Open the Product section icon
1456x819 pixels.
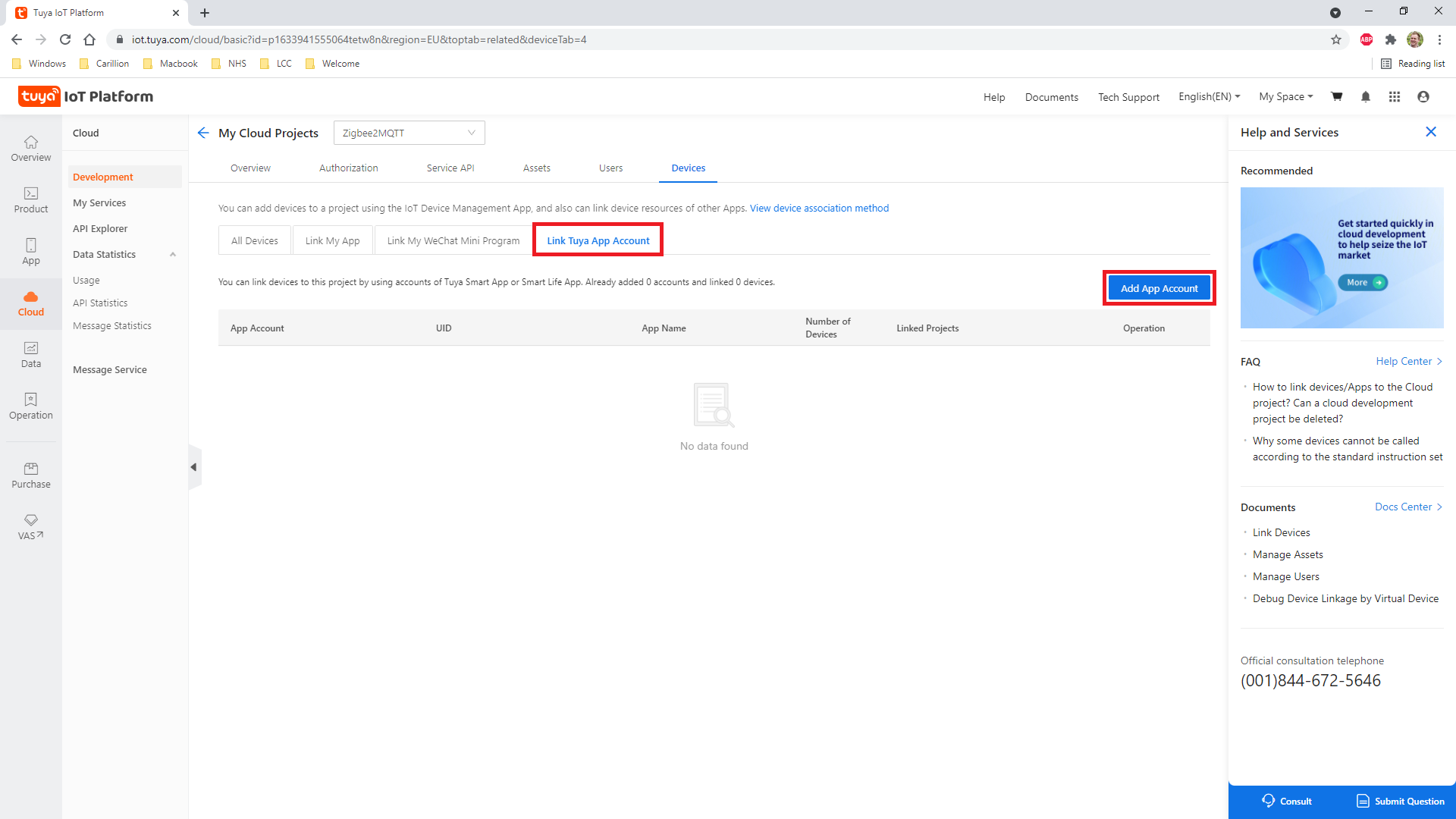pyautogui.click(x=31, y=200)
